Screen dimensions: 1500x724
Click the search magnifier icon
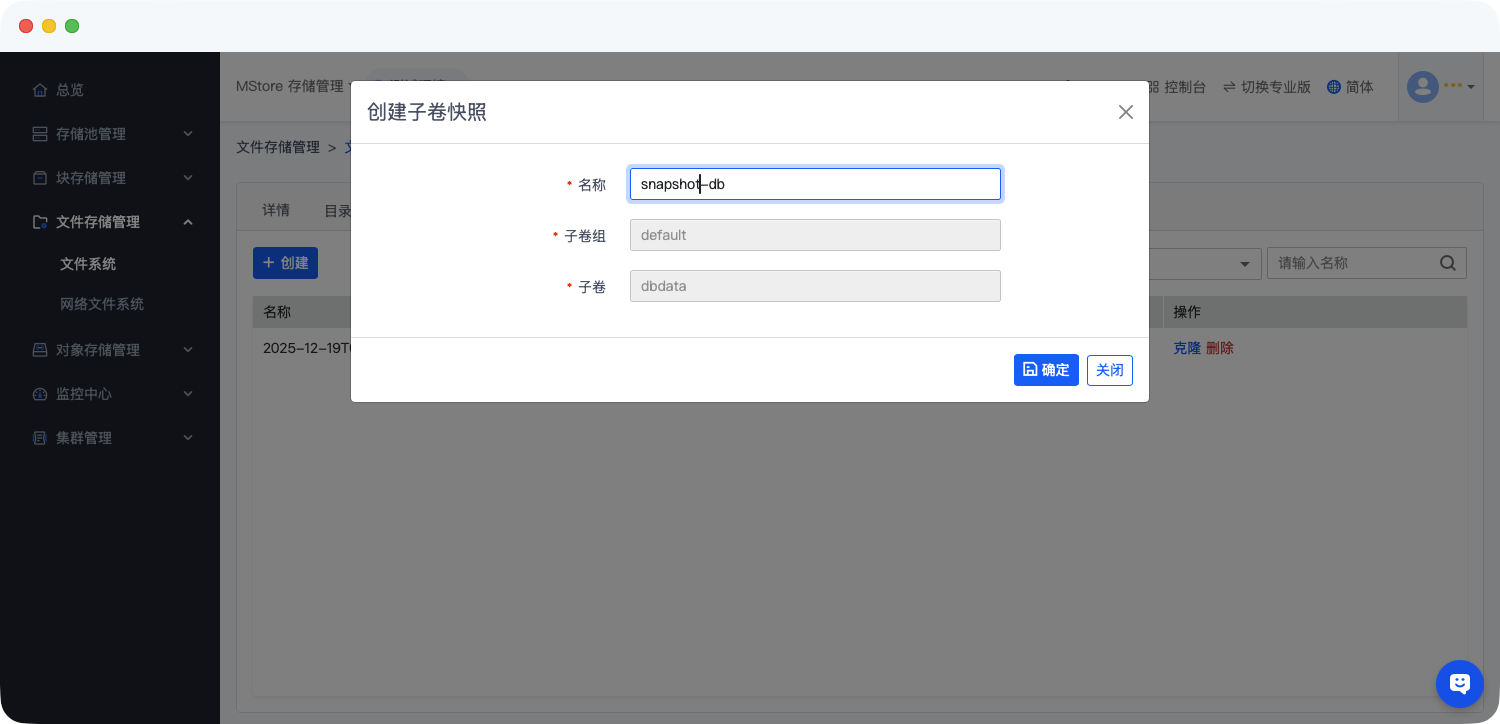pyautogui.click(x=1448, y=263)
